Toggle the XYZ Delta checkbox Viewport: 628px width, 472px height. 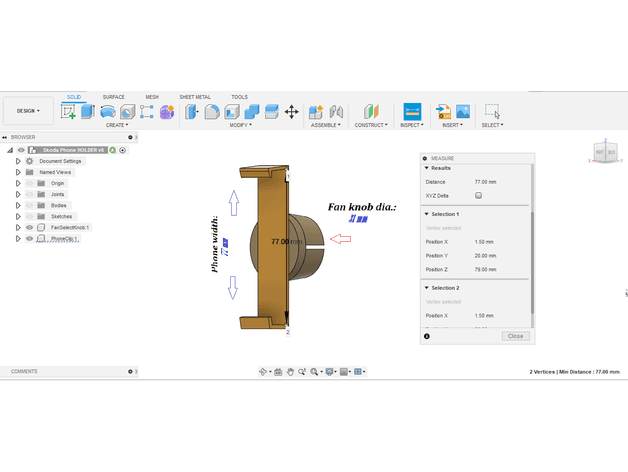pos(478,196)
